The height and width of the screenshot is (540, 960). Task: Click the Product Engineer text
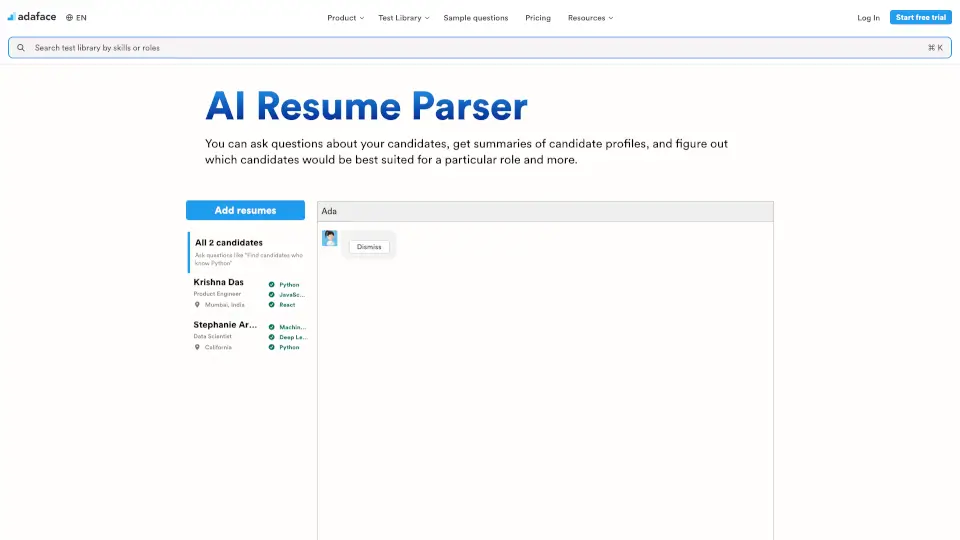click(x=217, y=294)
